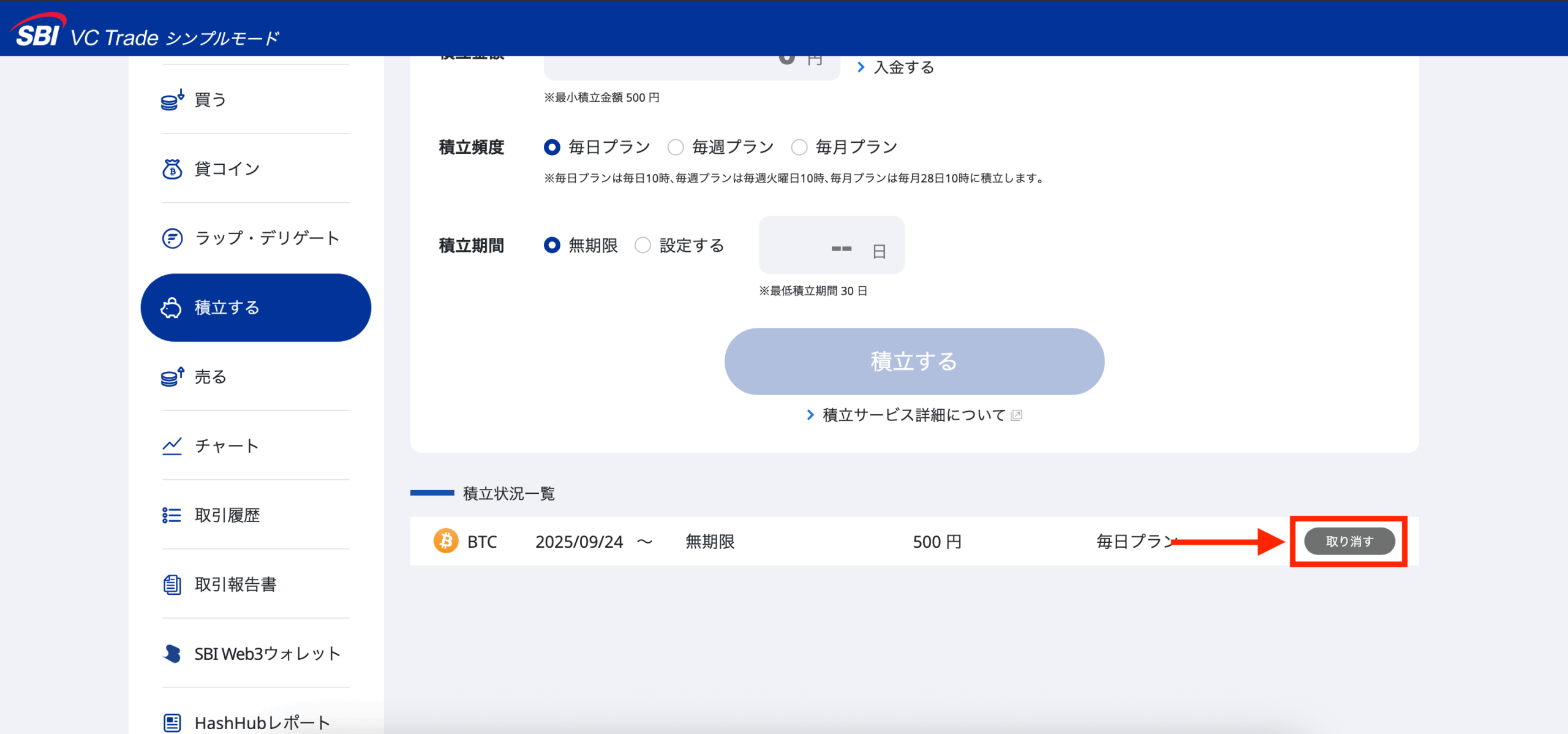This screenshot has width=1568, height=734.
Task: Click the coin stack icon beside 買う
Action: point(172,100)
